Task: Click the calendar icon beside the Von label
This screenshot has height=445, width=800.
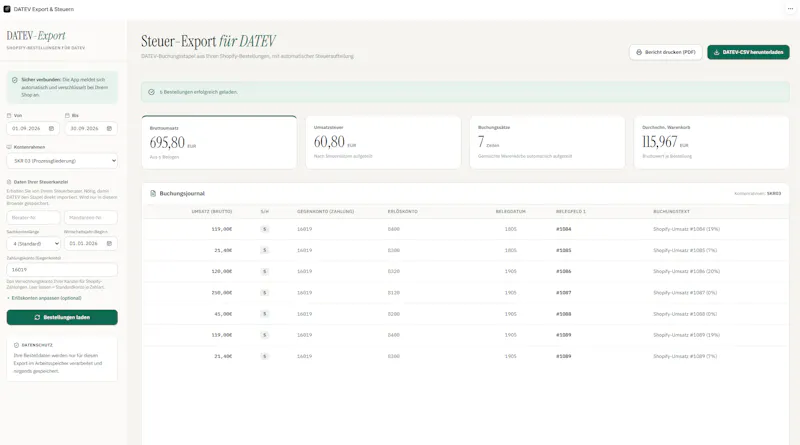Action: coord(9,116)
